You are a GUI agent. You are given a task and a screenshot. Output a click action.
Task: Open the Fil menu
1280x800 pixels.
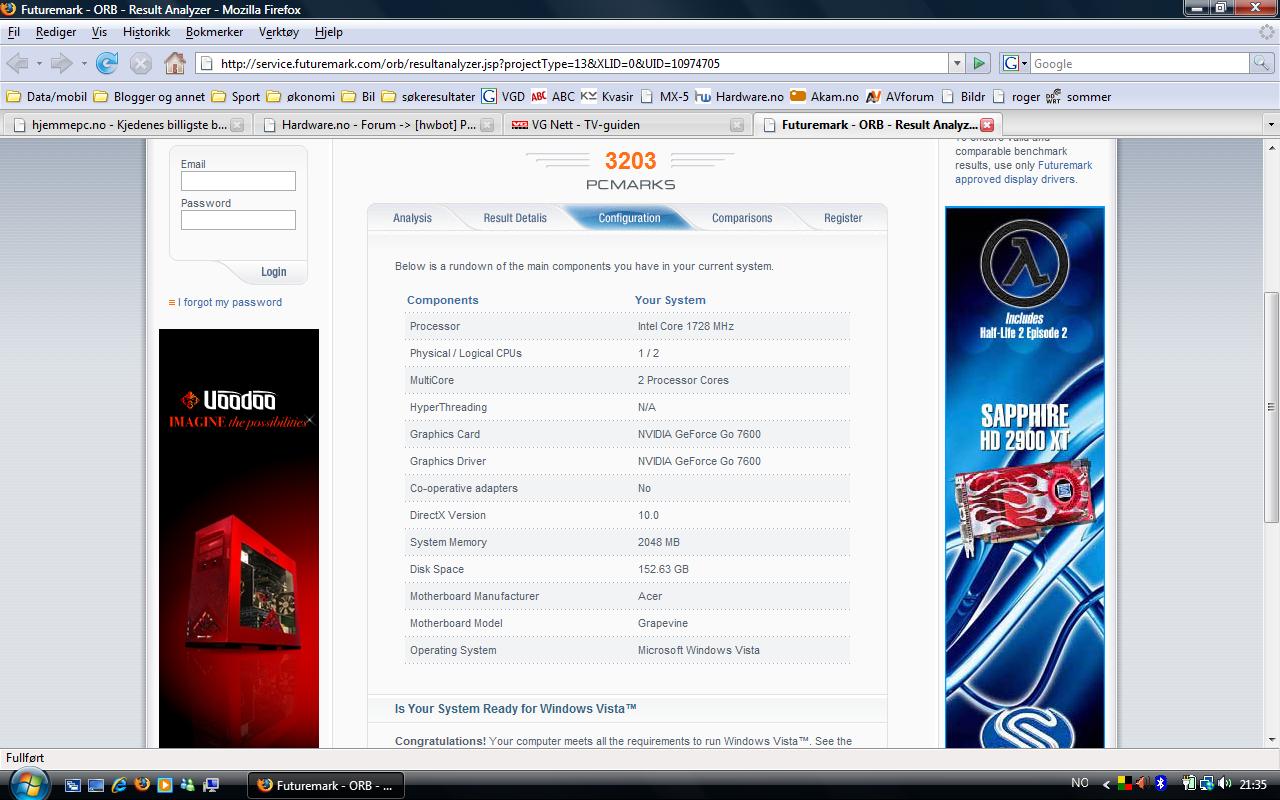tap(14, 32)
